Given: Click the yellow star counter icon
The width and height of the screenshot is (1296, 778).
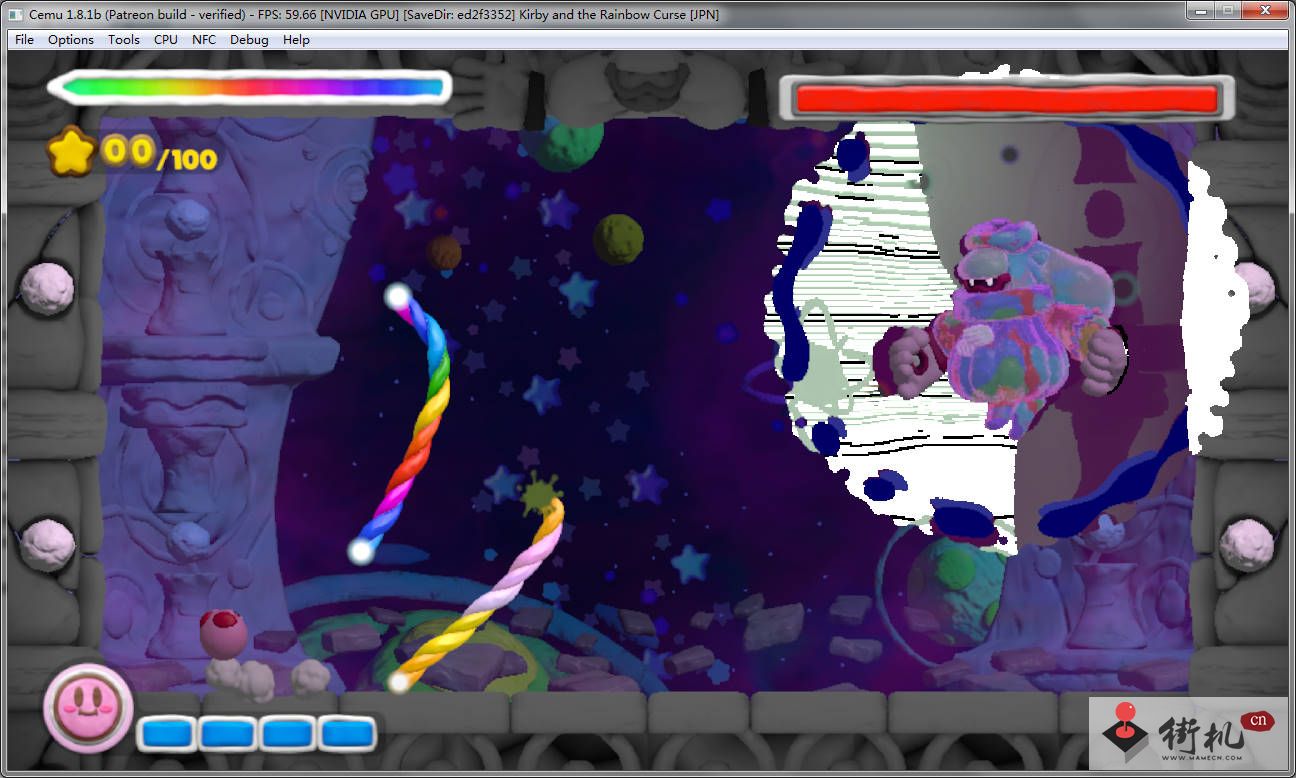Looking at the screenshot, I should click(71, 152).
